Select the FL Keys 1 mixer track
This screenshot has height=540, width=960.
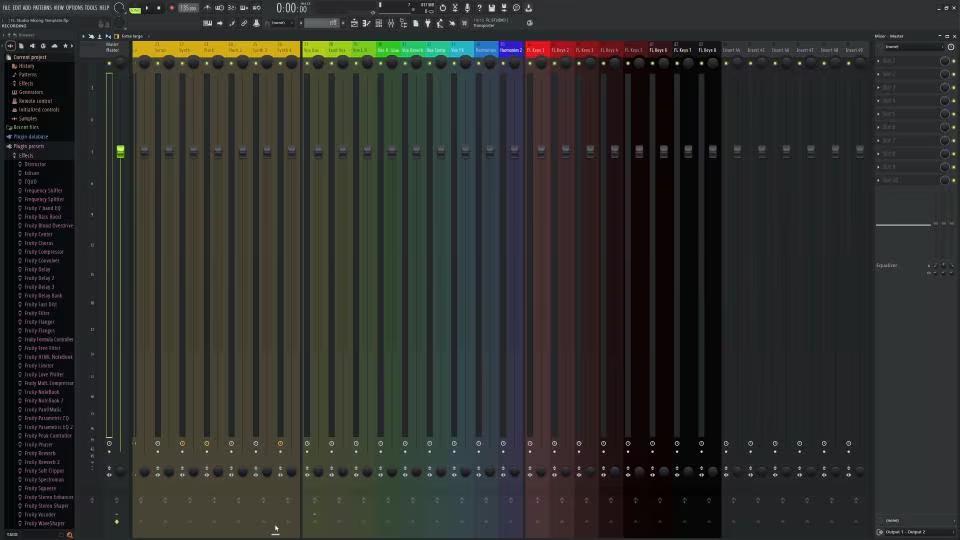coord(536,50)
